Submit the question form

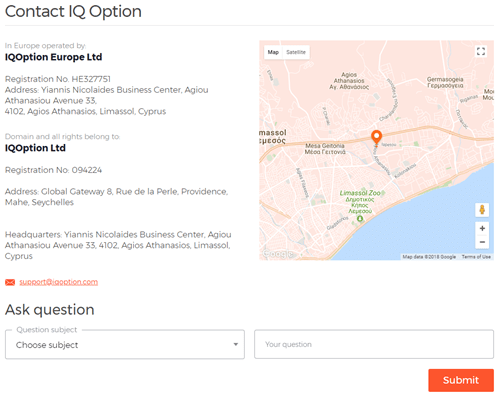point(461,380)
